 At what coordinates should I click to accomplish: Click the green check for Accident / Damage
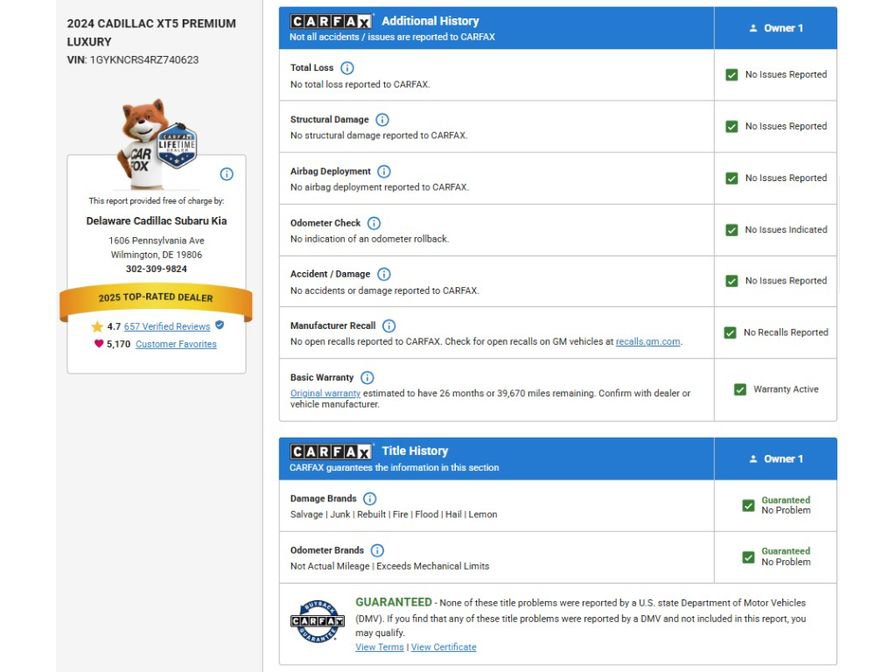pos(731,281)
